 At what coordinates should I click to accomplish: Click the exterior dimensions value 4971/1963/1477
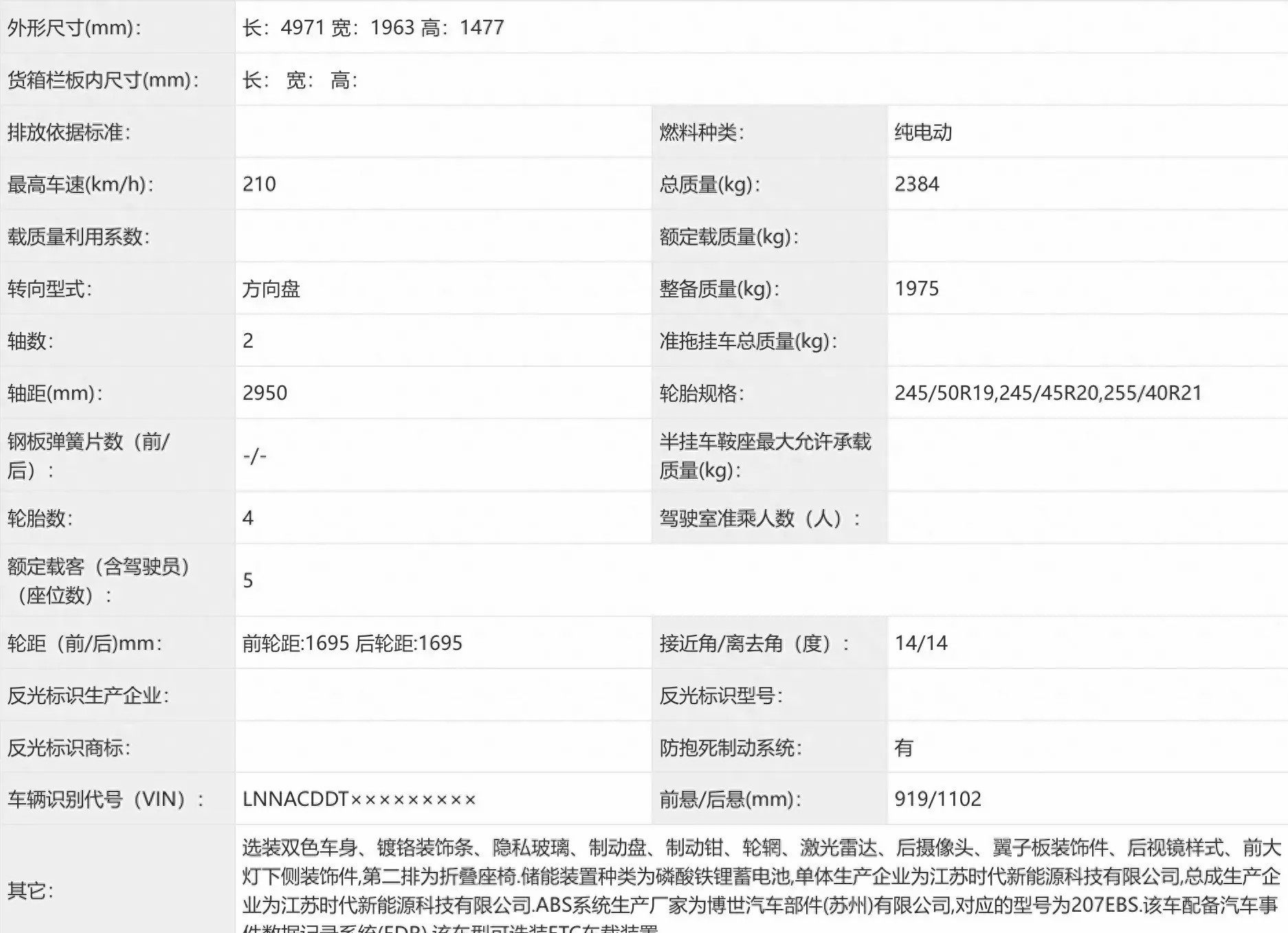coord(373,27)
